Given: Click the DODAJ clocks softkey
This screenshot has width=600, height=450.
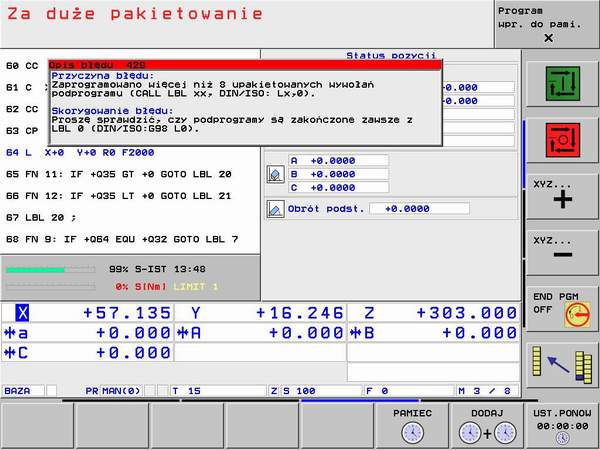Looking at the screenshot, I should [x=487, y=426].
